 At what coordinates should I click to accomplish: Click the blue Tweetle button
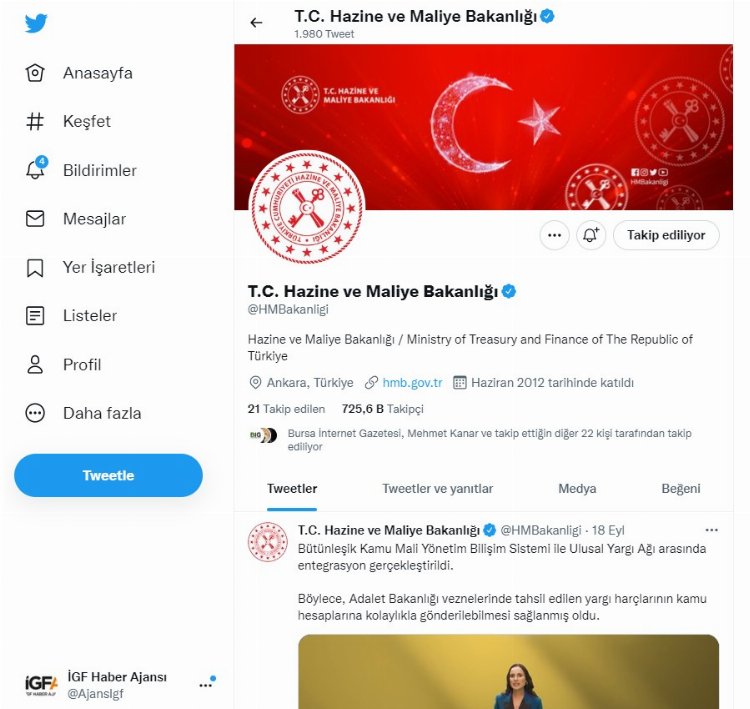click(x=108, y=476)
